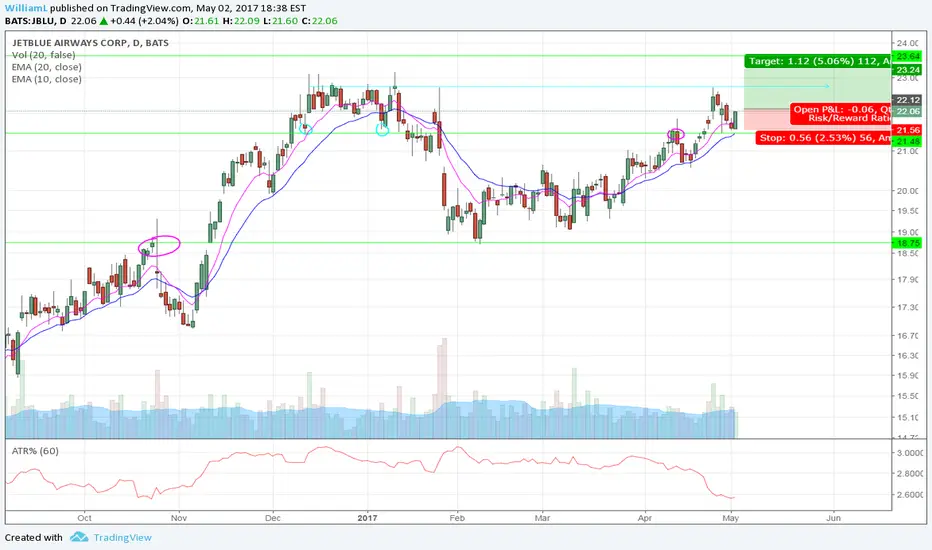Image resolution: width=932 pixels, height=550 pixels.
Task: Select the EMA (20, close) indicator legend
Action: (47, 67)
